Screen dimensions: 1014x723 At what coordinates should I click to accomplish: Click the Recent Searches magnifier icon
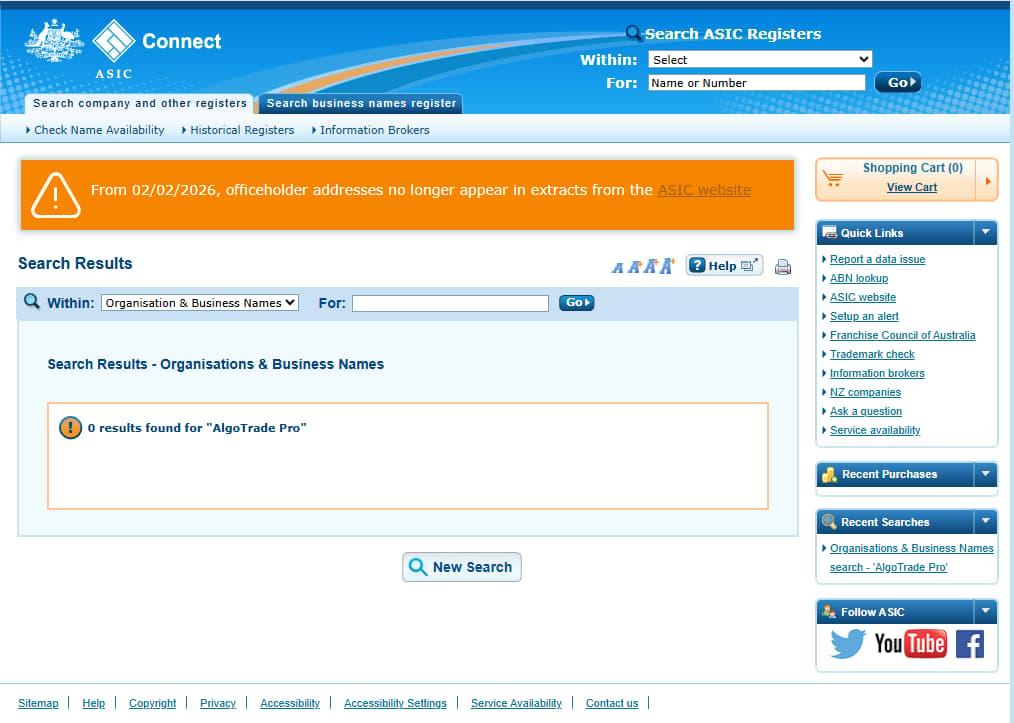pyautogui.click(x=829, y=522)
